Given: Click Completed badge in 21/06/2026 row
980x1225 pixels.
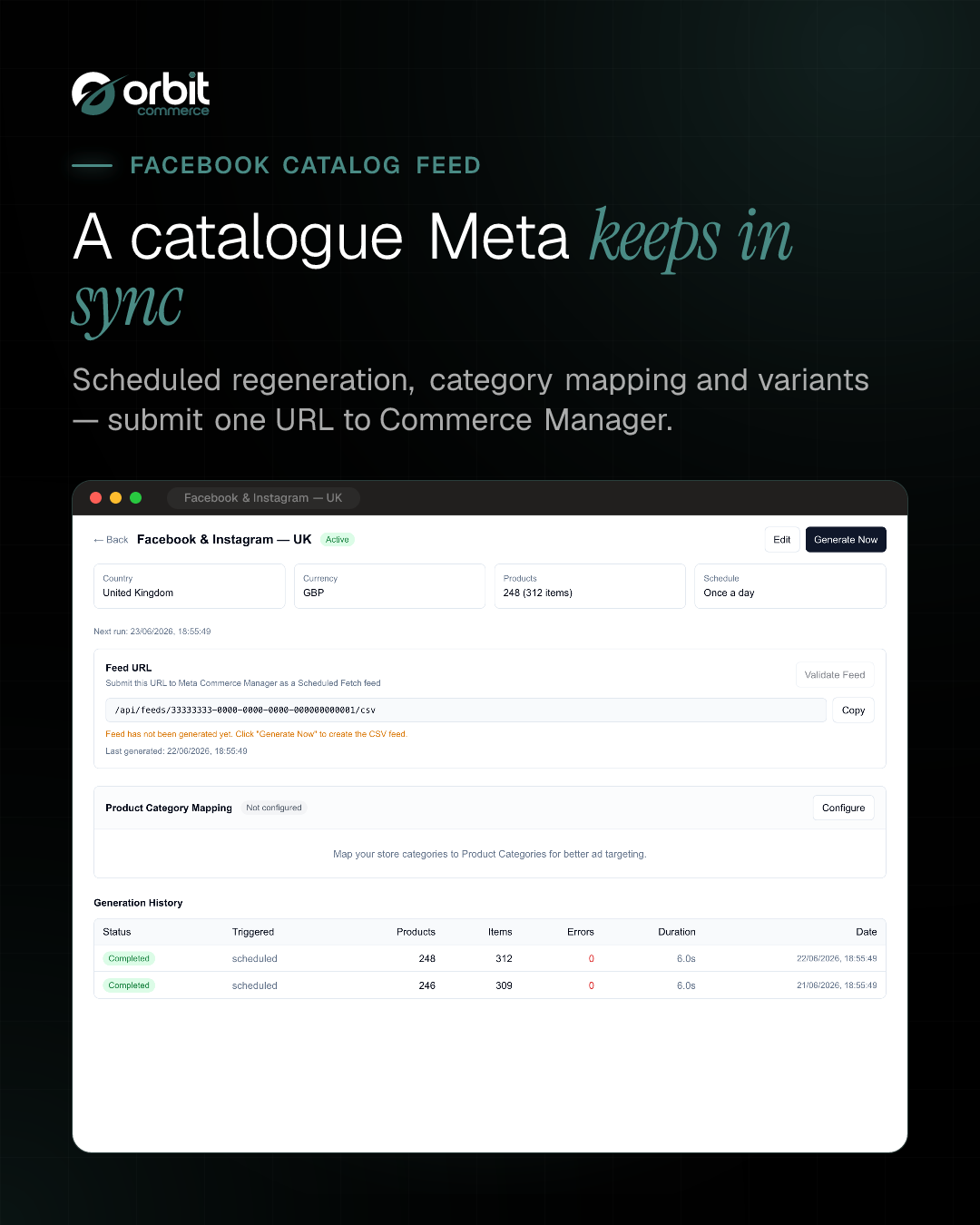Looking at the screenshot, I should tap(129, 985).
